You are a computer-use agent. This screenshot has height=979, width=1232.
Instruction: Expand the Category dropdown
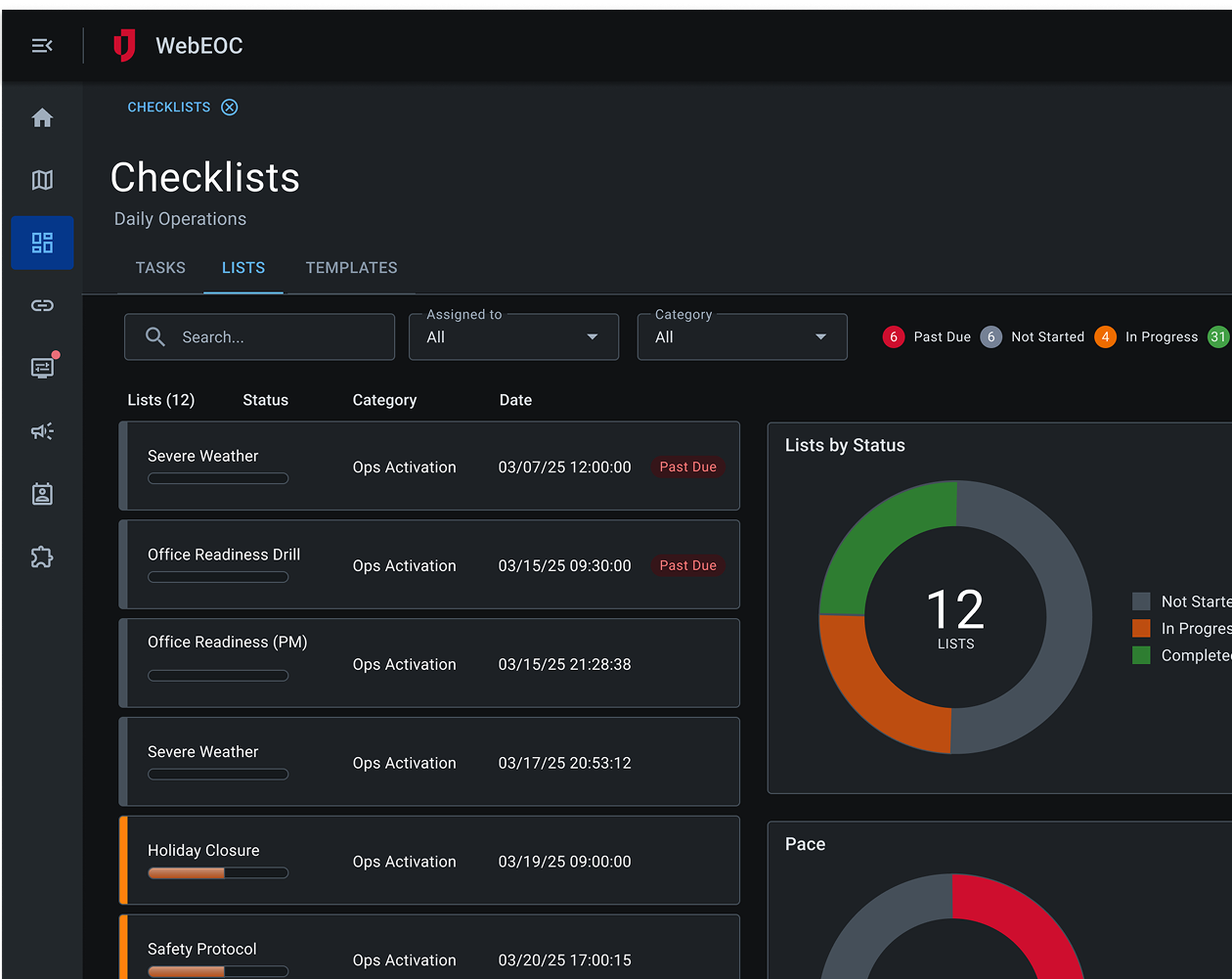point(741,337)
